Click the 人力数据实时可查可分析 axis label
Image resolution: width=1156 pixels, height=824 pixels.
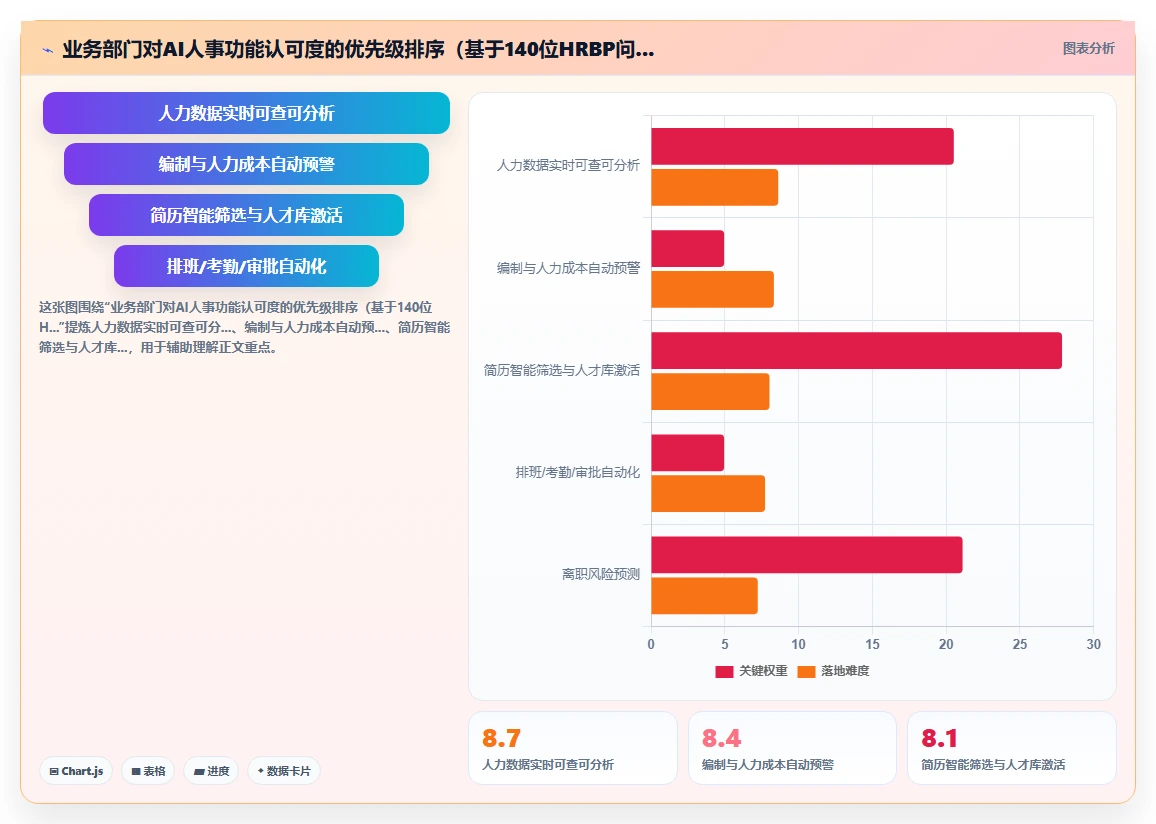[568, 166]
